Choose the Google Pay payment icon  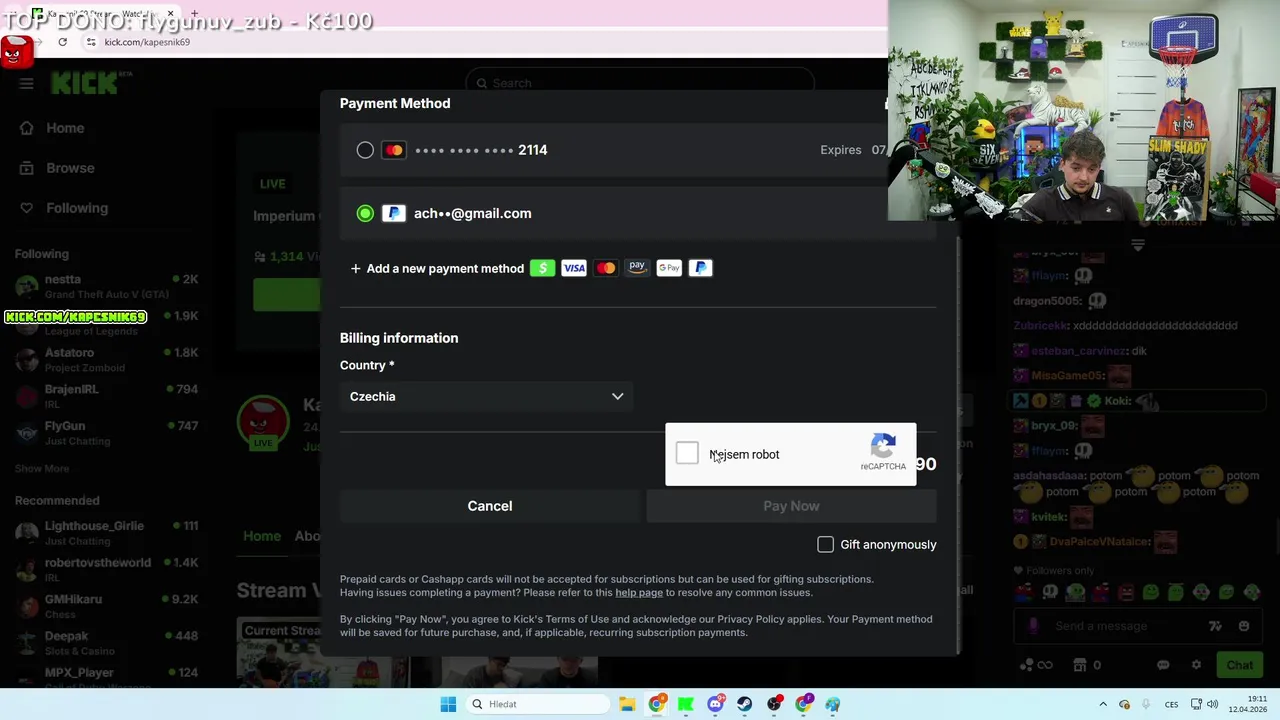[x=669, y=267]
